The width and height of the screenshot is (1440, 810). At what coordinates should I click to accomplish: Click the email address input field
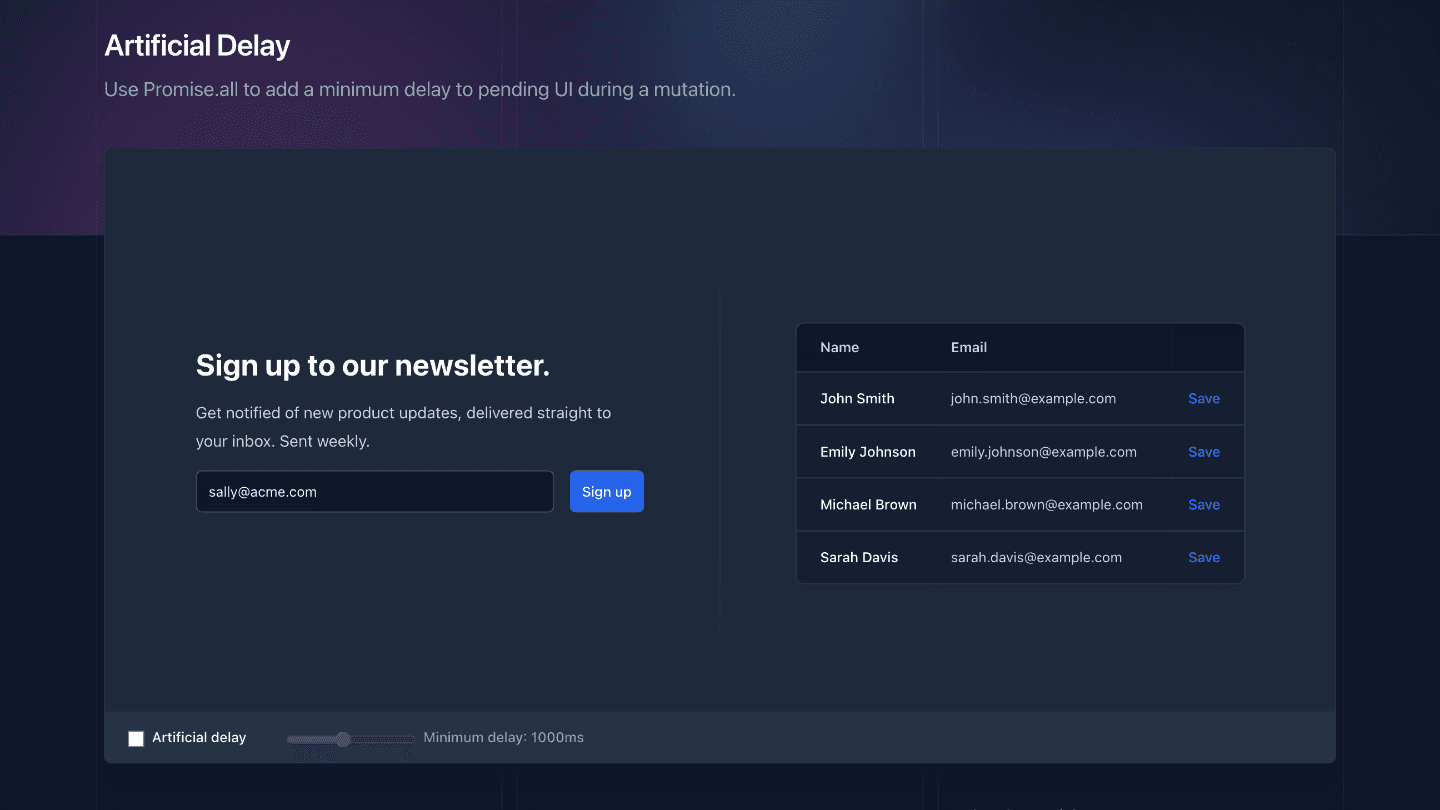pos(374,492)
